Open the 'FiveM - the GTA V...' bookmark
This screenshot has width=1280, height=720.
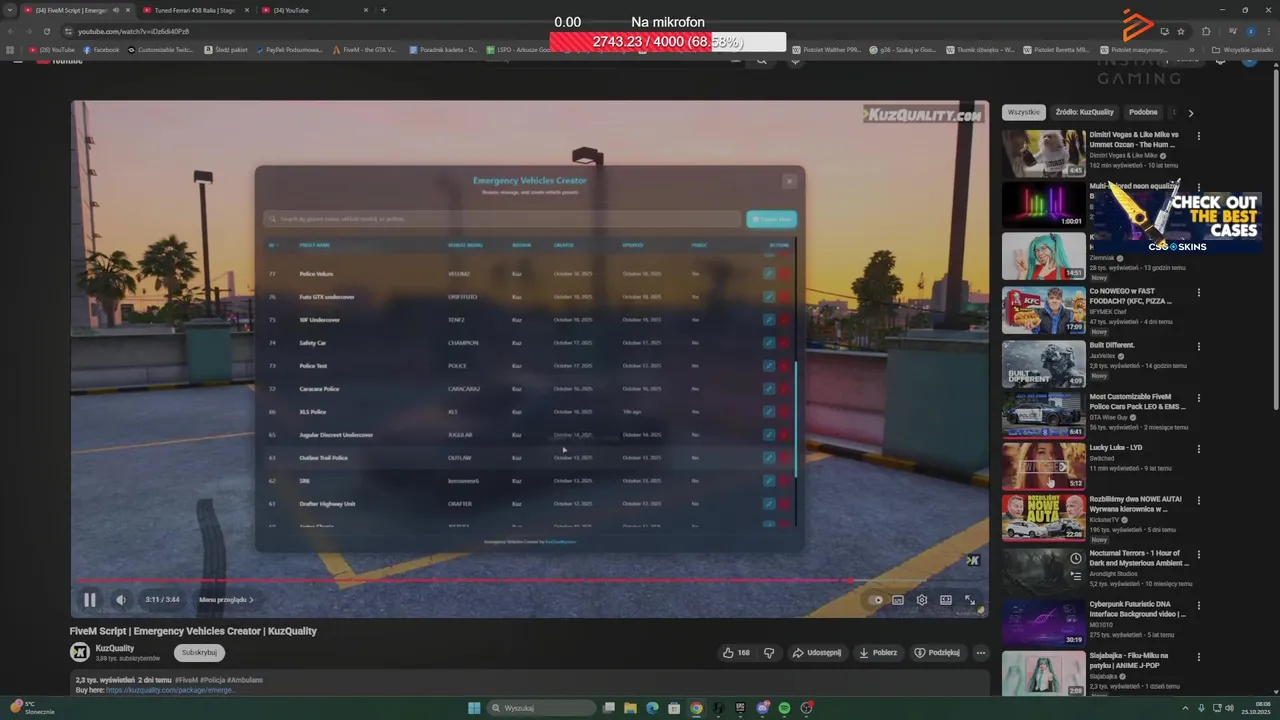pos(365,50)
